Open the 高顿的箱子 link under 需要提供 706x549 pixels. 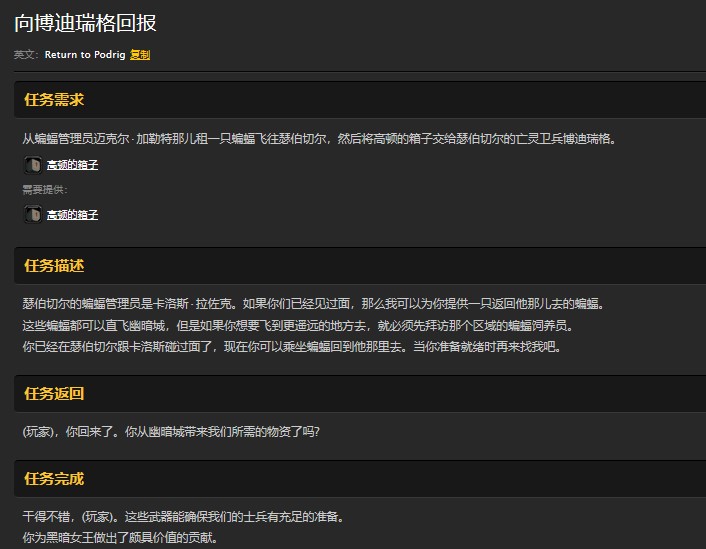(73, 214)
